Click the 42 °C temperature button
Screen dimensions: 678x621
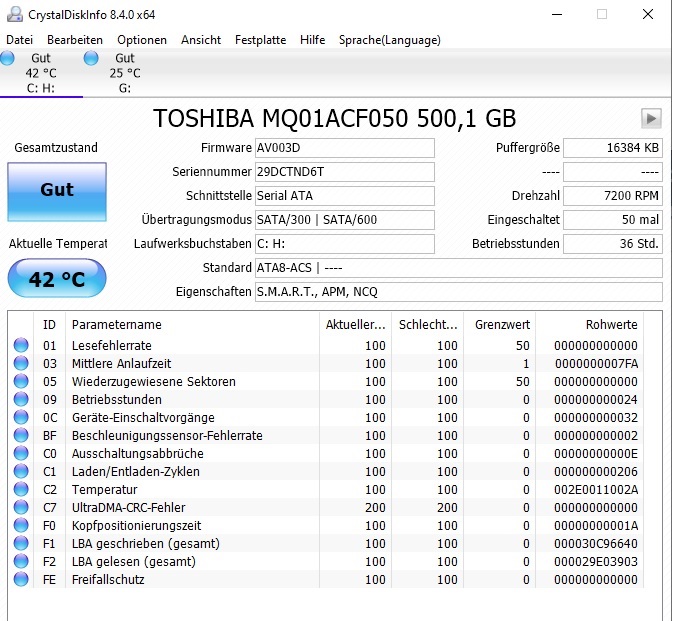tap(57, 278)
